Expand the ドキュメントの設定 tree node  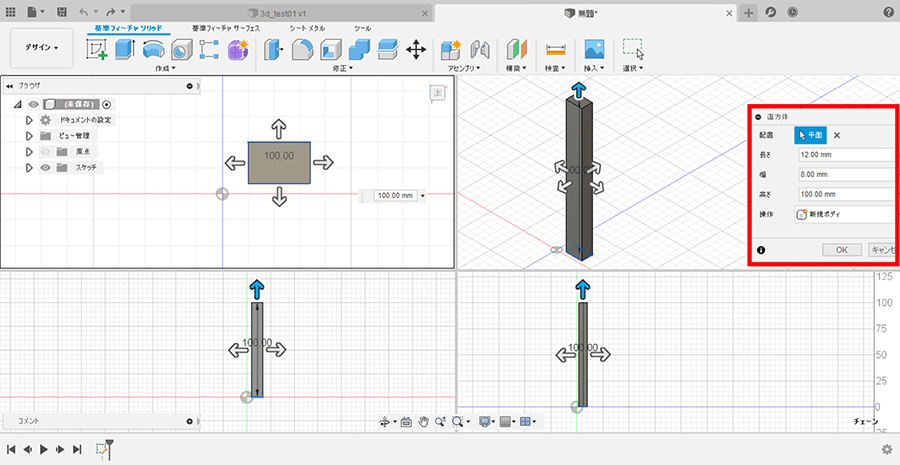29,120
